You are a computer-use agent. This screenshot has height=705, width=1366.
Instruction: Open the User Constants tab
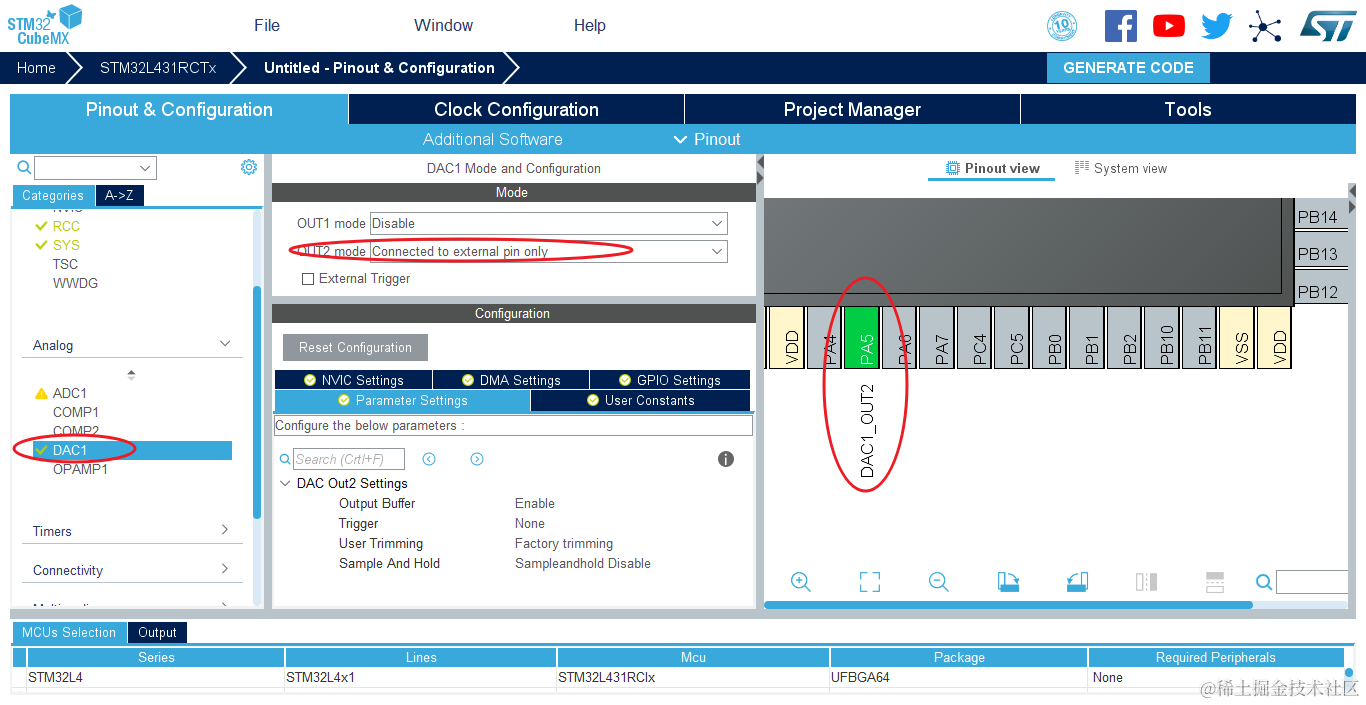click(x=640, y=400)
